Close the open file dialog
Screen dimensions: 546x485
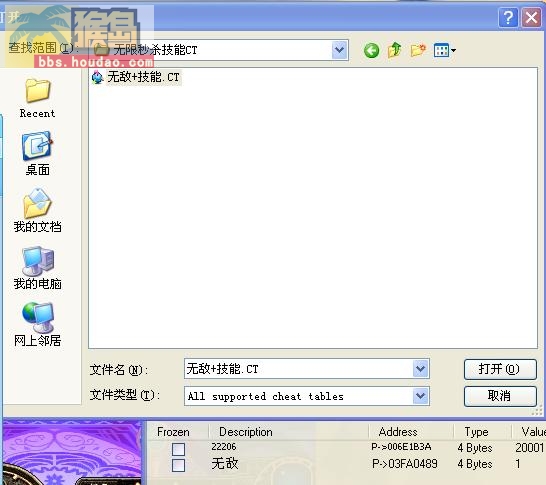(x=531, y=17)
